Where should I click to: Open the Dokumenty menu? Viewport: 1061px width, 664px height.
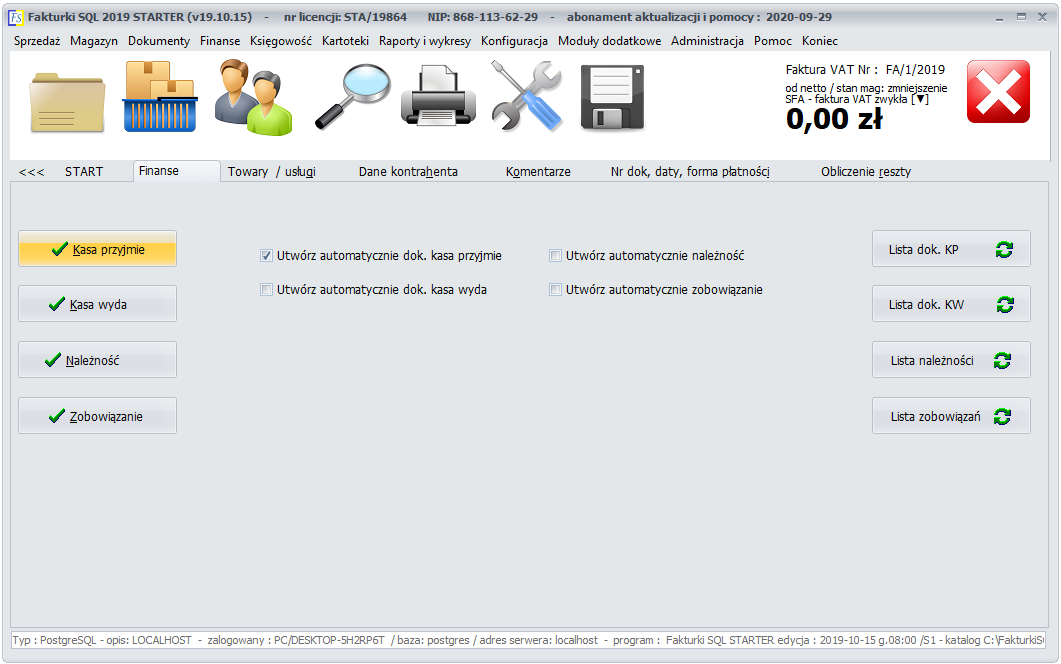159,41
